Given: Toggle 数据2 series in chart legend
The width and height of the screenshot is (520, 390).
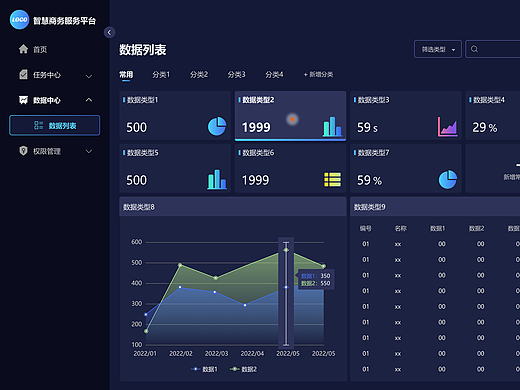Looking at the screenshot, I should (x=243, y=369).
